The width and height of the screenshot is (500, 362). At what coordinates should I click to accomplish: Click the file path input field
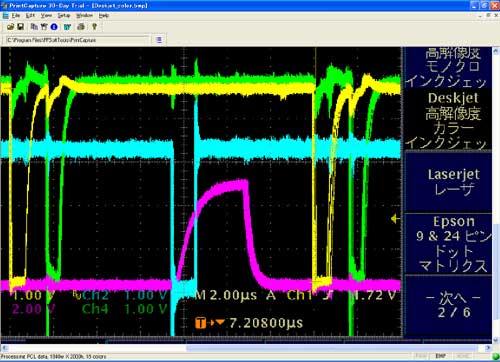[78, 40]
